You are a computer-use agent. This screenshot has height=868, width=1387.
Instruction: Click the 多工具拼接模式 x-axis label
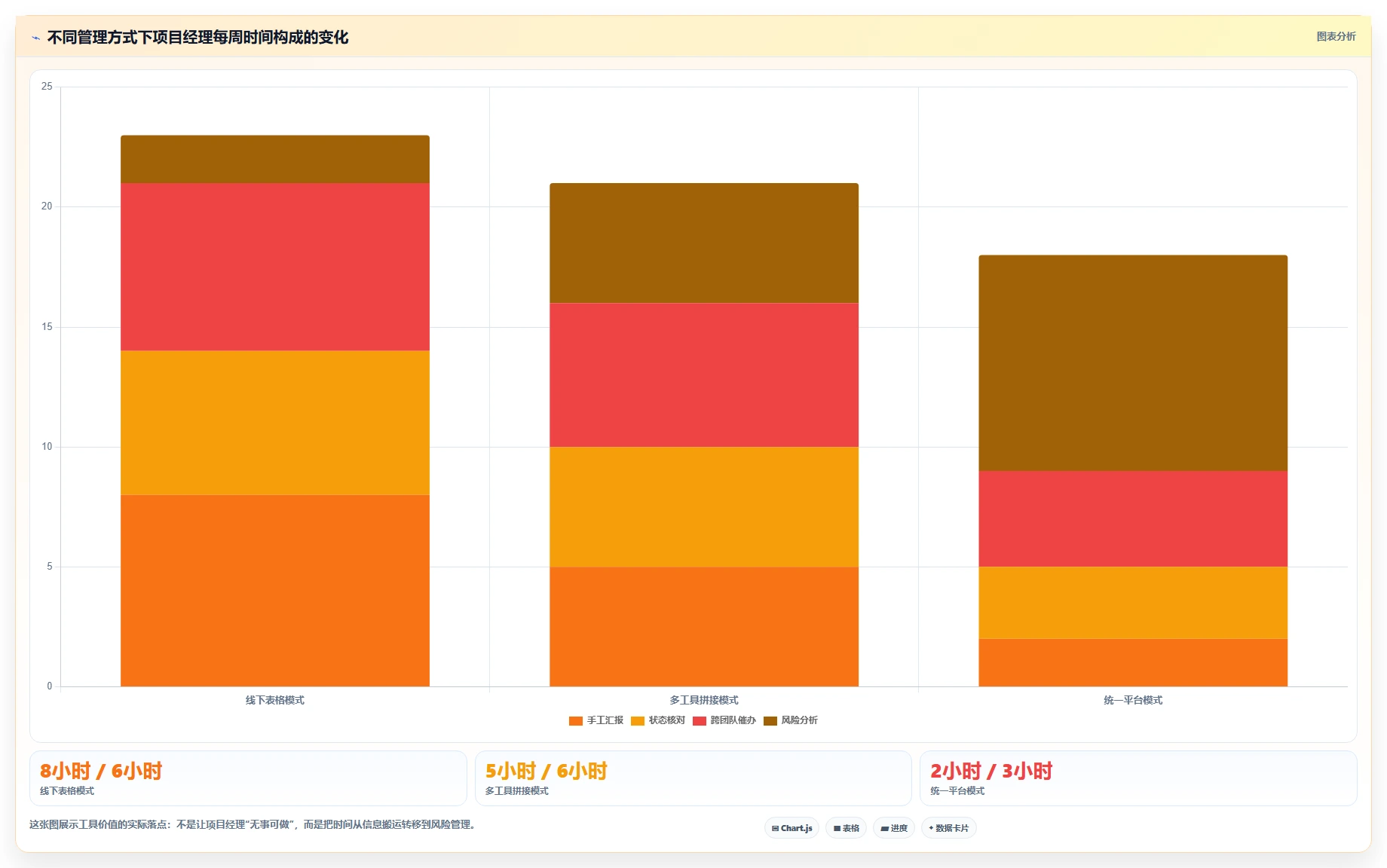(x=704, y=700)
